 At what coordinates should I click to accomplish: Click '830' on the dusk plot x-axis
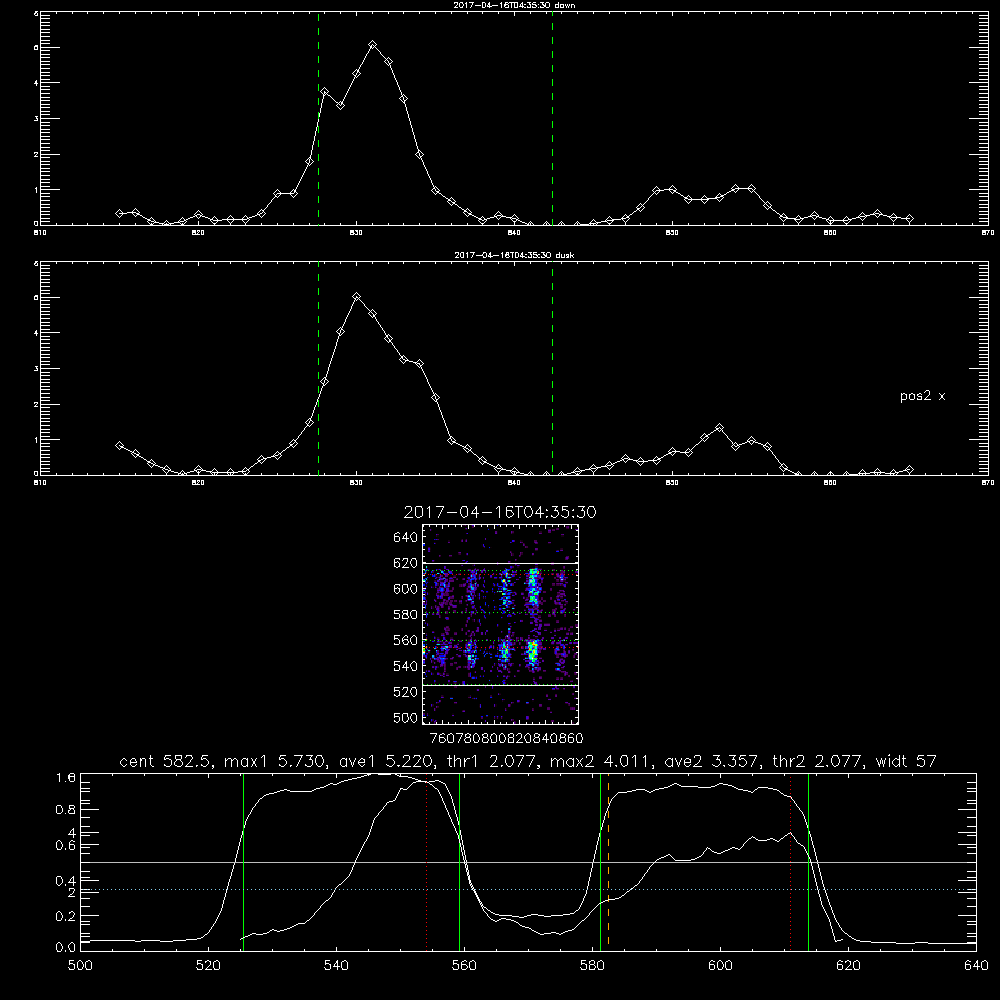point(356,483)
